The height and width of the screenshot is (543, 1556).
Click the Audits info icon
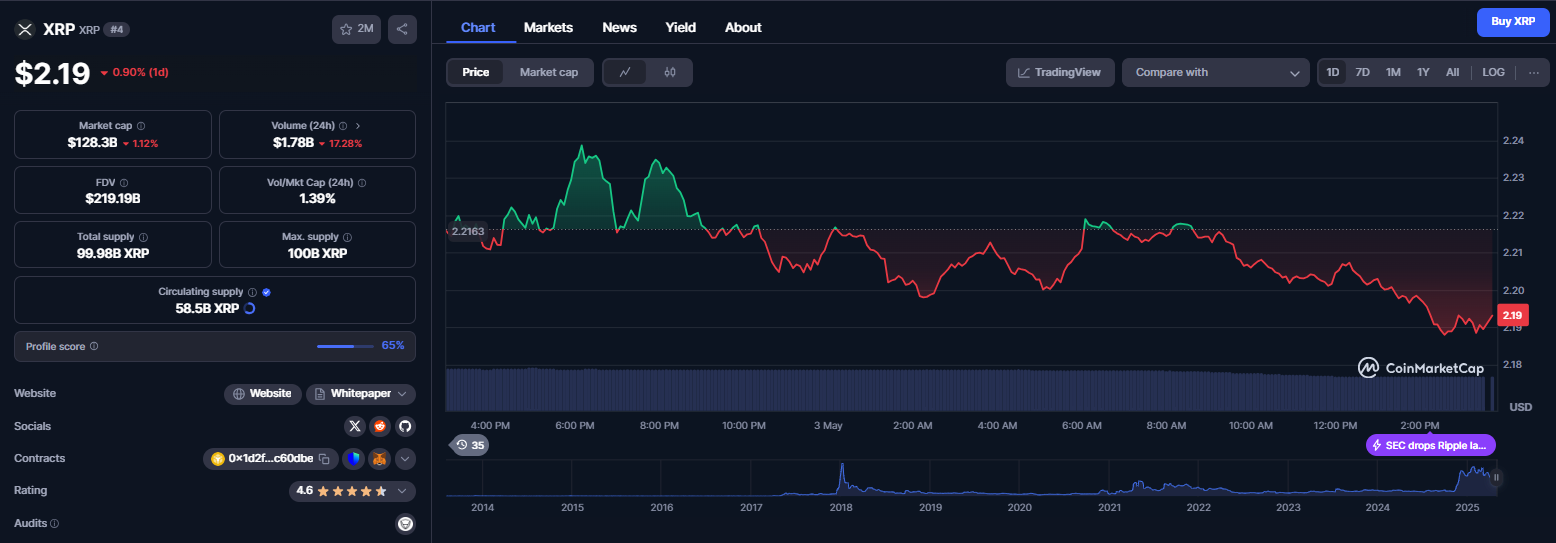[54, 523]
